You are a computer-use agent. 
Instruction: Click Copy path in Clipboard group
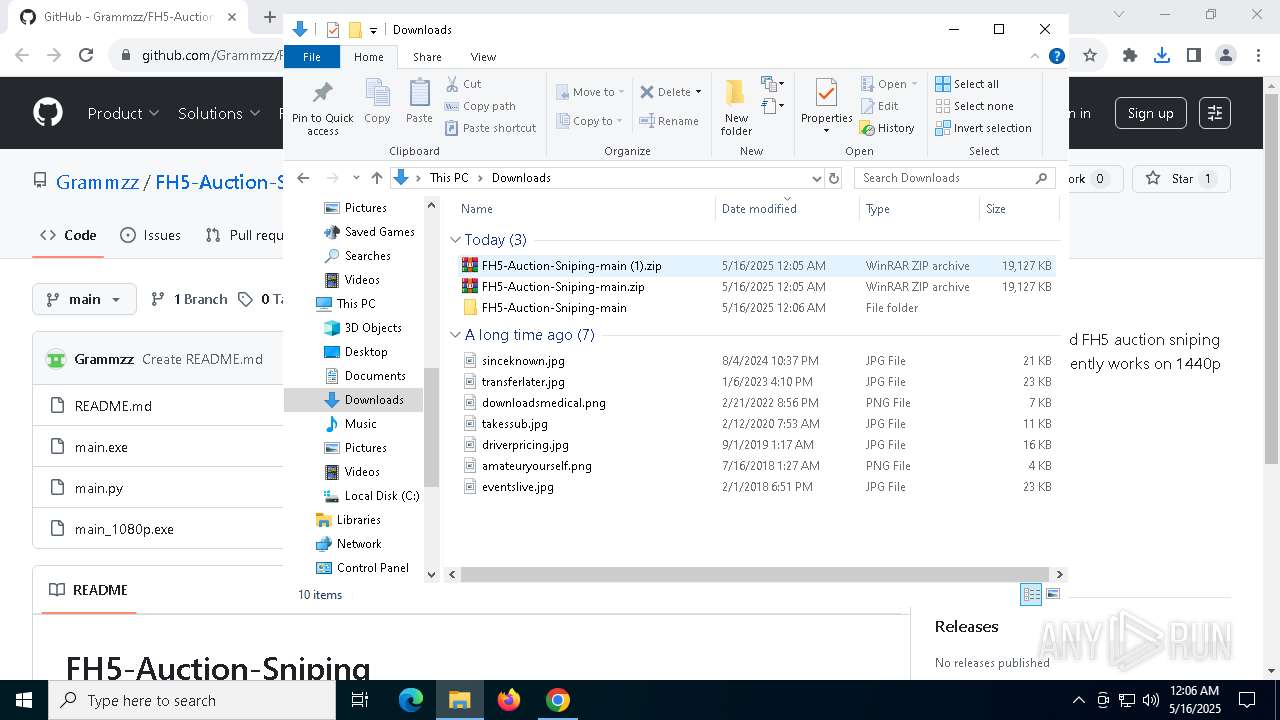(480, 106)
